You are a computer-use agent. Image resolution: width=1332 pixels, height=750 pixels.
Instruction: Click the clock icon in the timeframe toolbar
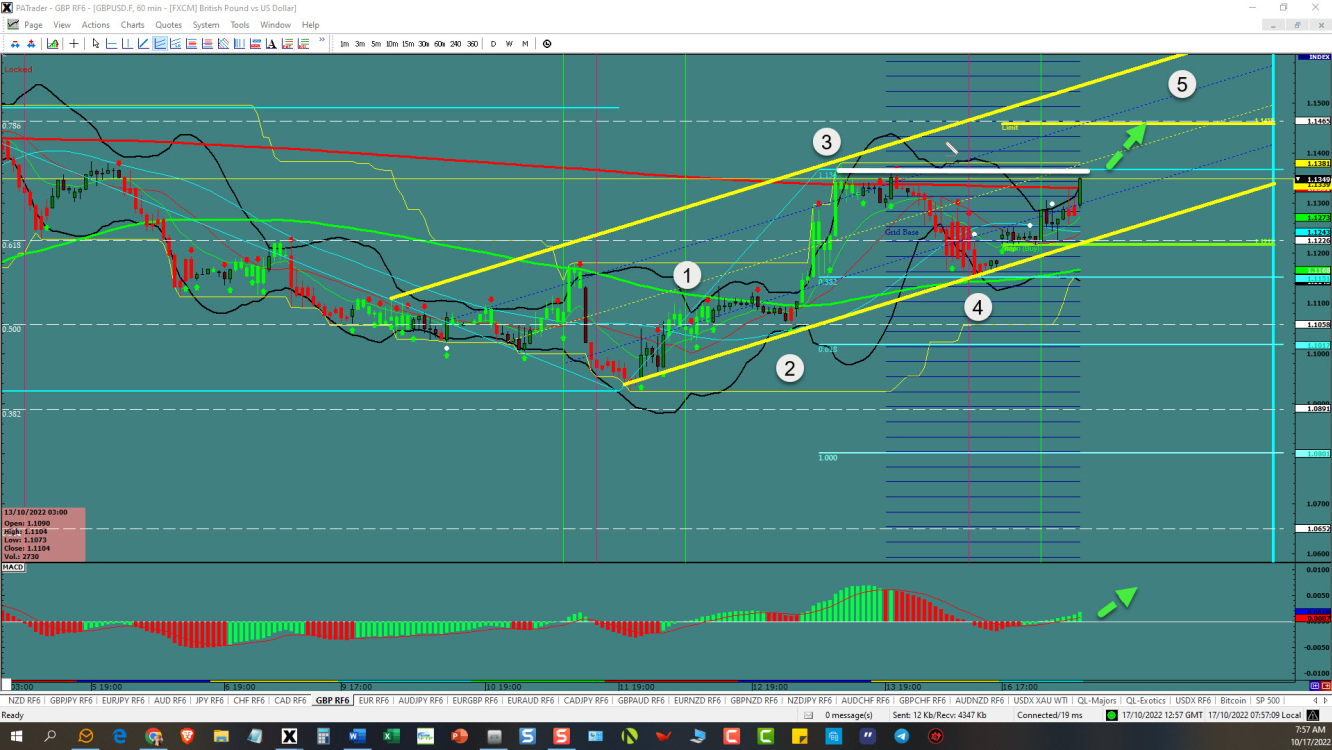point(546,43)
